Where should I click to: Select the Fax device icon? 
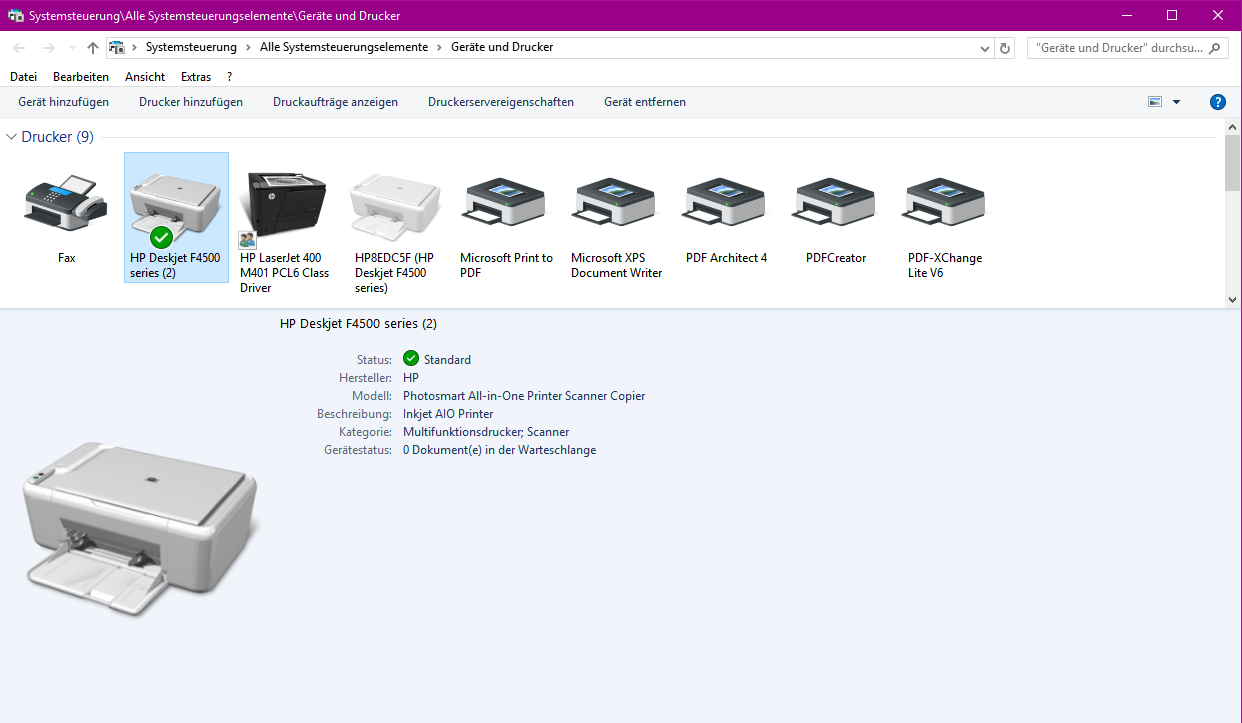click(66, 203)
